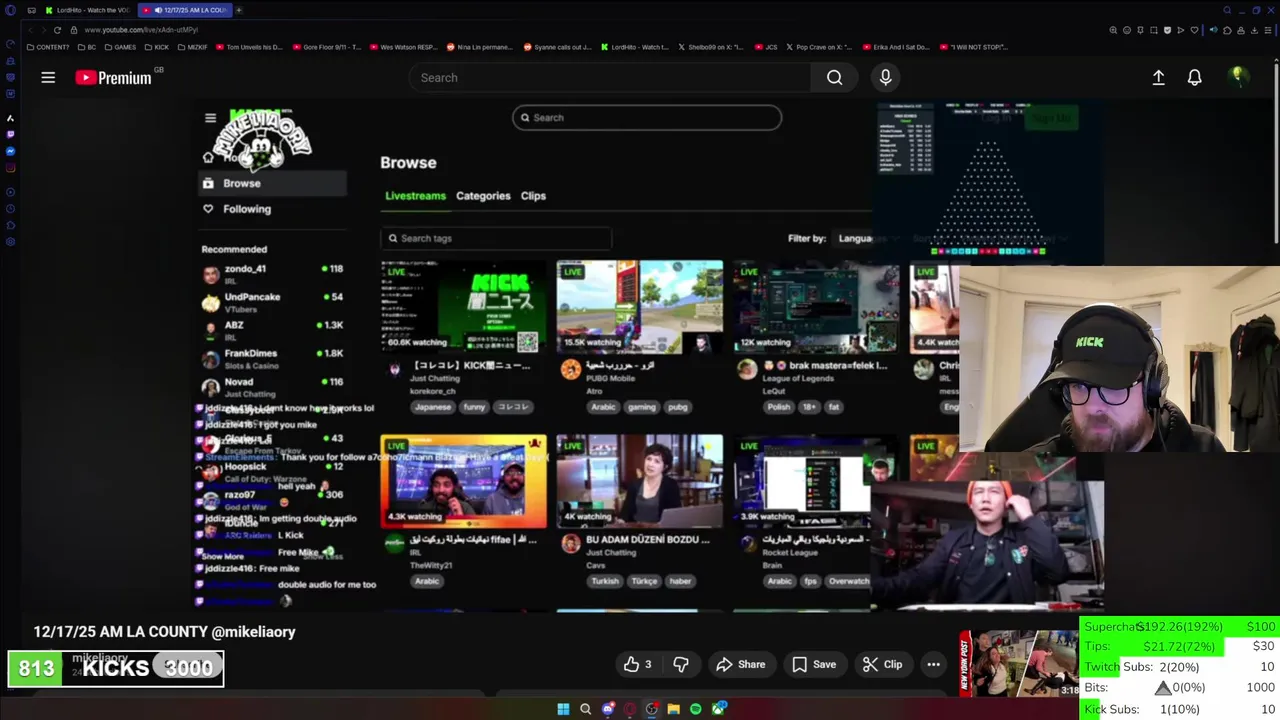Select recommended channel ABZ
Image resolution: width=1280 pixels, height=720 pixels.
272,329
